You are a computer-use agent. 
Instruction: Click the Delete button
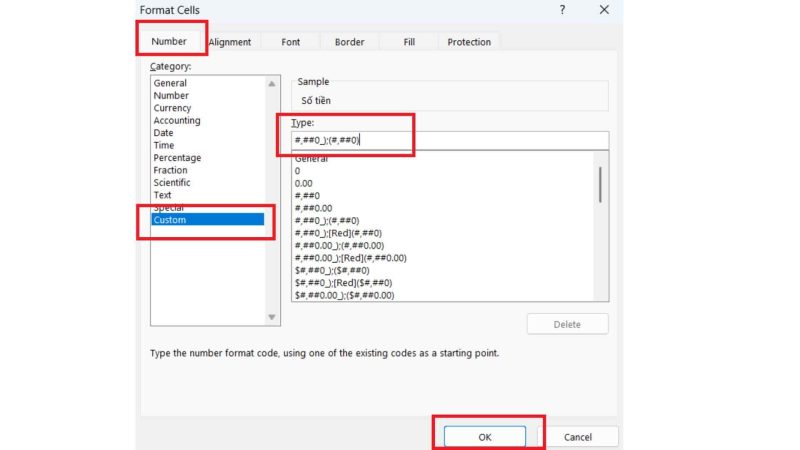(567, 324)
